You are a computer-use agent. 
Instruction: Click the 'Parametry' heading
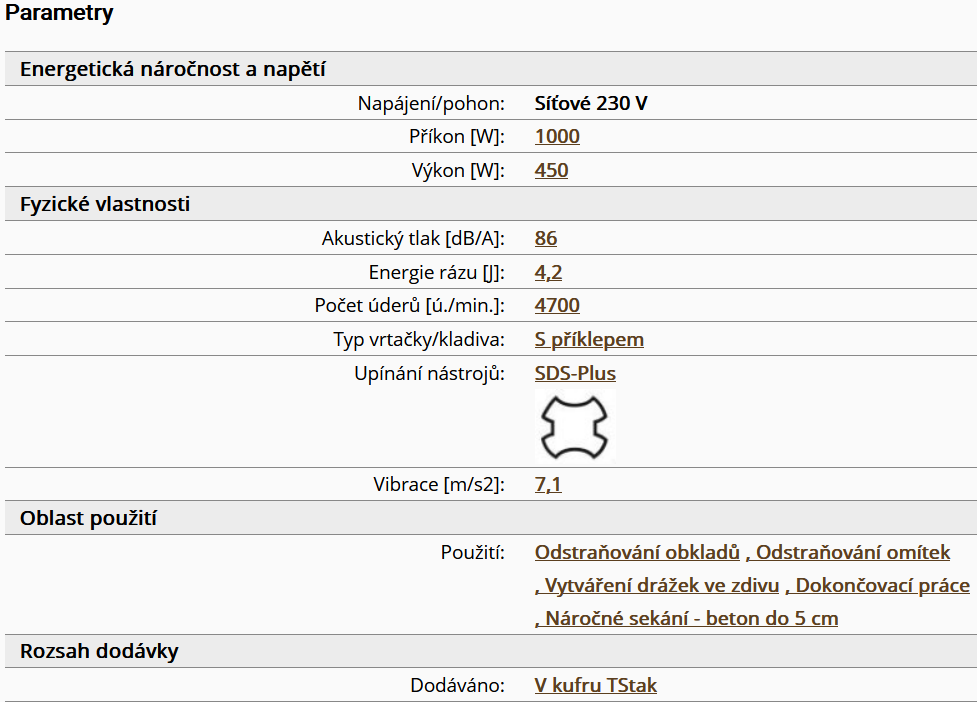pos(60,14)
